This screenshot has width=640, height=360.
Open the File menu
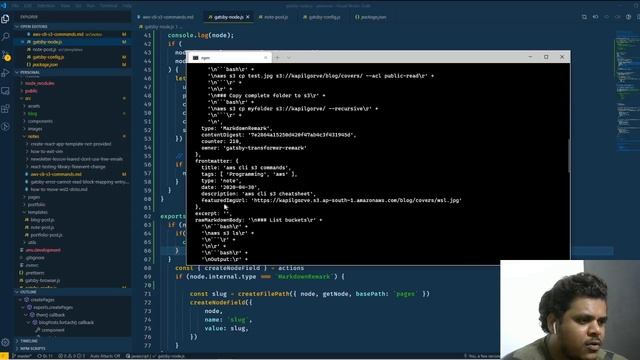pyautogui.click(x=15, y=6)
